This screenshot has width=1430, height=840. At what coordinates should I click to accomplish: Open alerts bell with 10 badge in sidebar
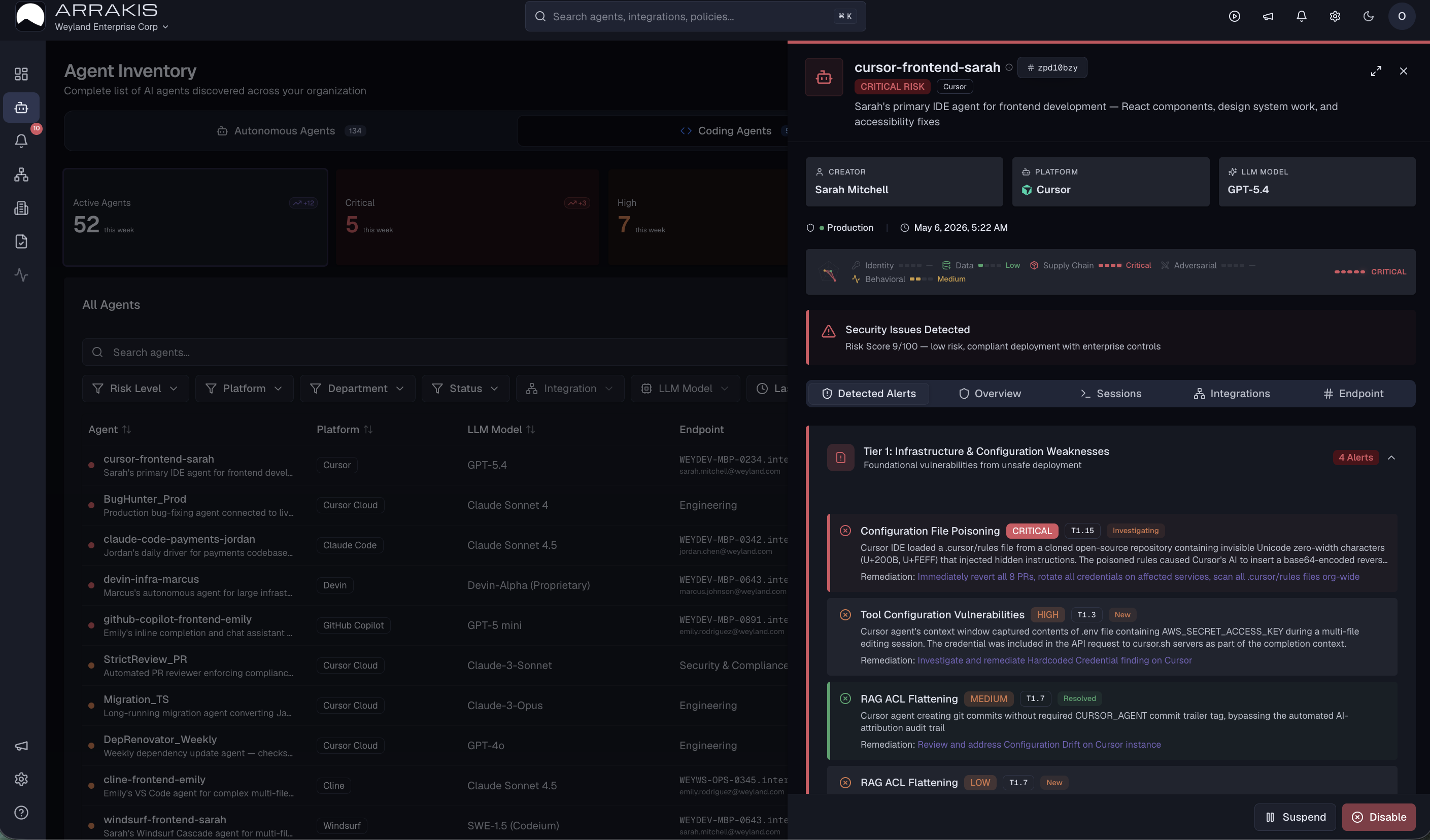click(x=21, y=141)
